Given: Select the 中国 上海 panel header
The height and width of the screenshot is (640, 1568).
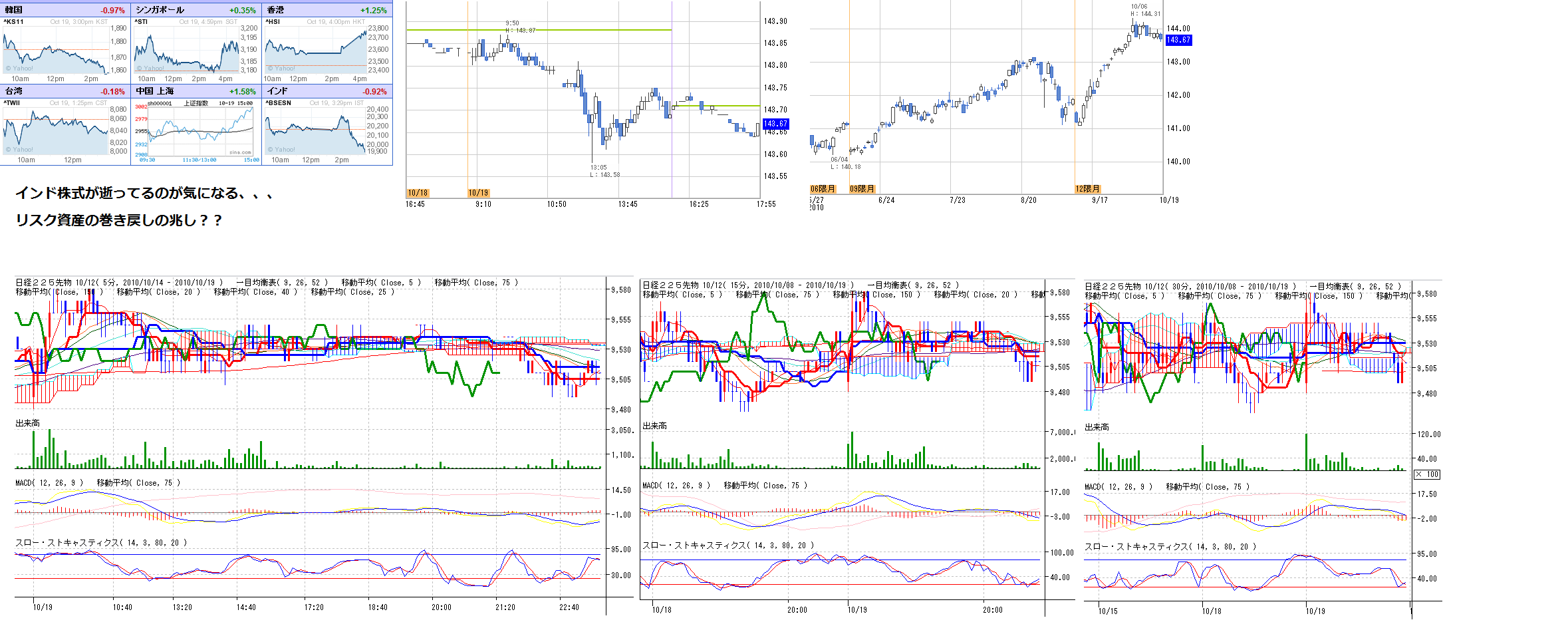Looking at the screenshot, I should [196, 91].
